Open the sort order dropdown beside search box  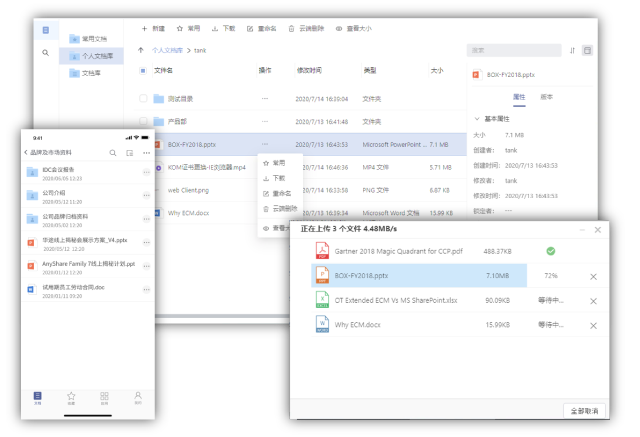[x=572, y=50]
